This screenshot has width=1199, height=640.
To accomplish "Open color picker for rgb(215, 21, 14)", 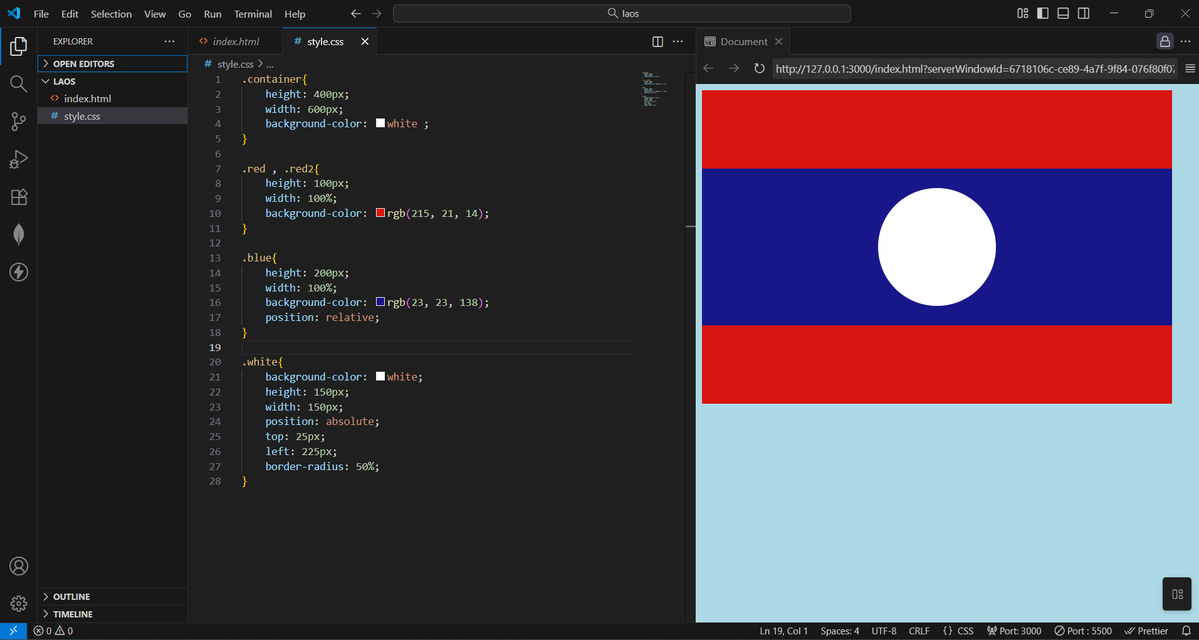I will [x=380, y=213].
